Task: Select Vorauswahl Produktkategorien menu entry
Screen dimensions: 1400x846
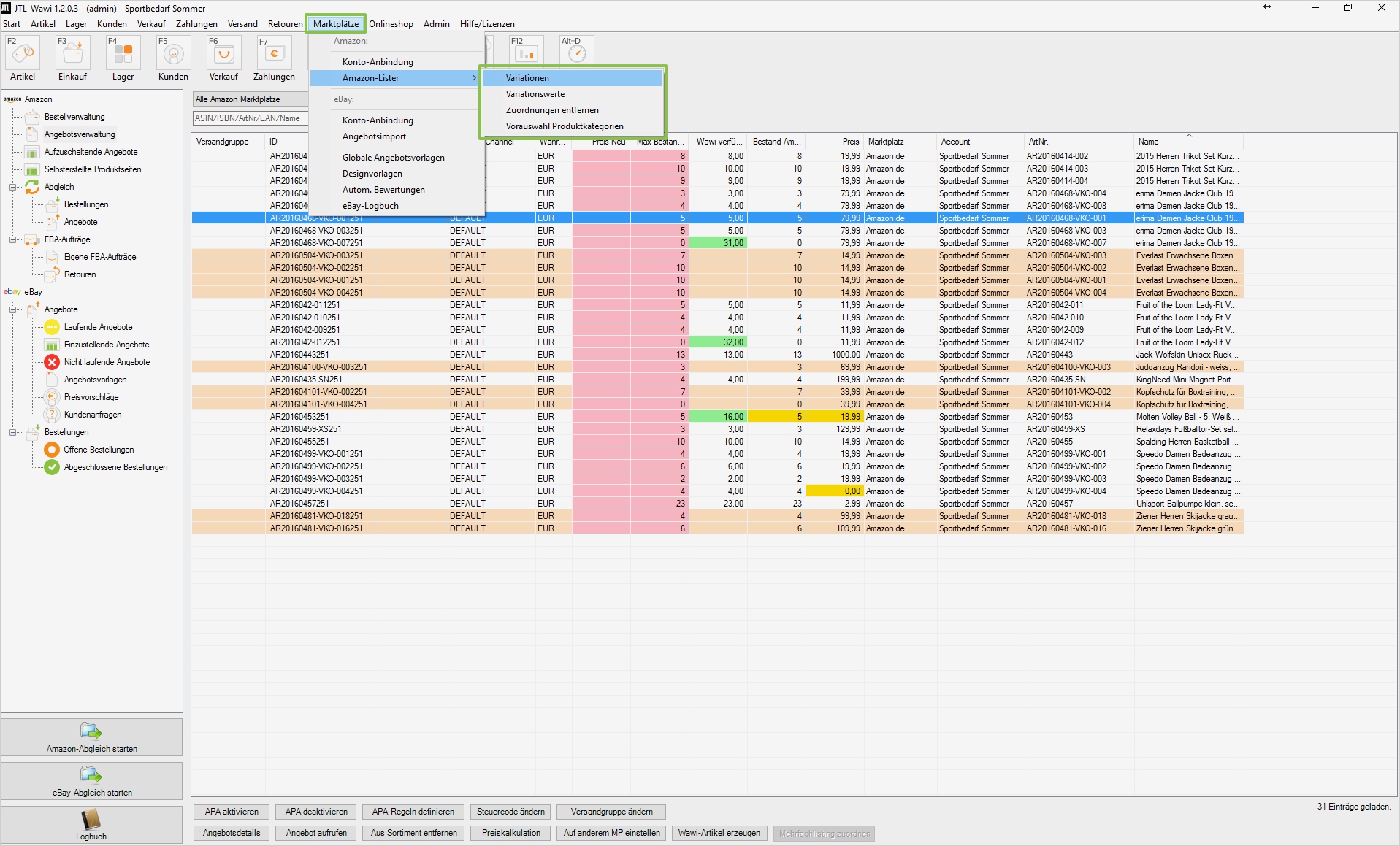Action: coord(572,126)
